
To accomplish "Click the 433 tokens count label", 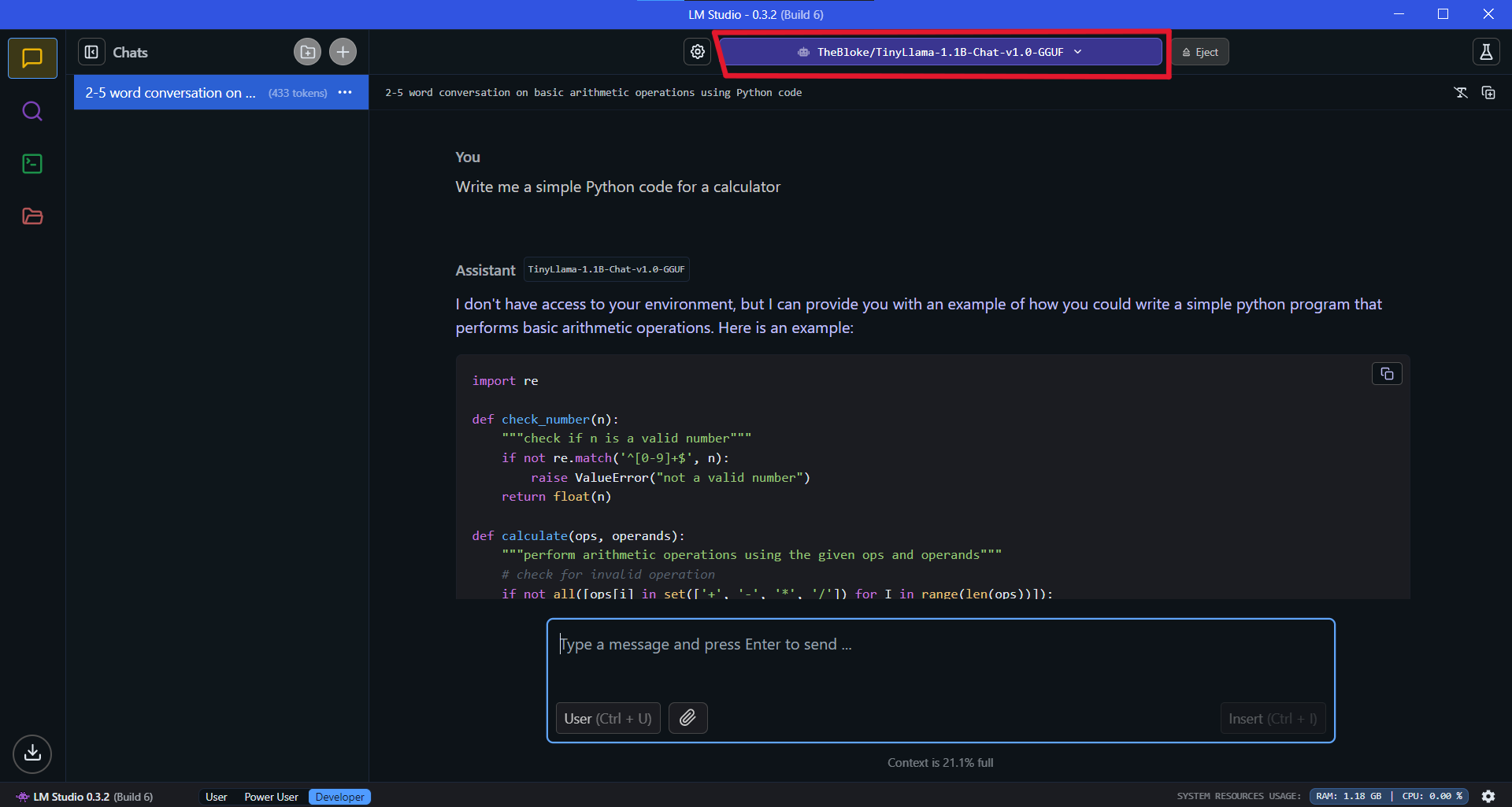I will point(298,93).
